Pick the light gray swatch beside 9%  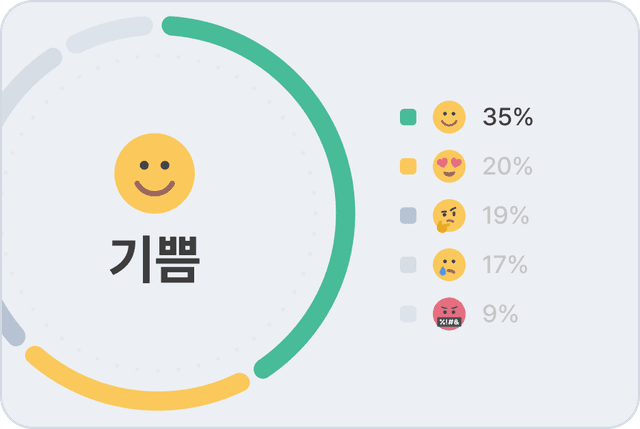pos(408,314)
